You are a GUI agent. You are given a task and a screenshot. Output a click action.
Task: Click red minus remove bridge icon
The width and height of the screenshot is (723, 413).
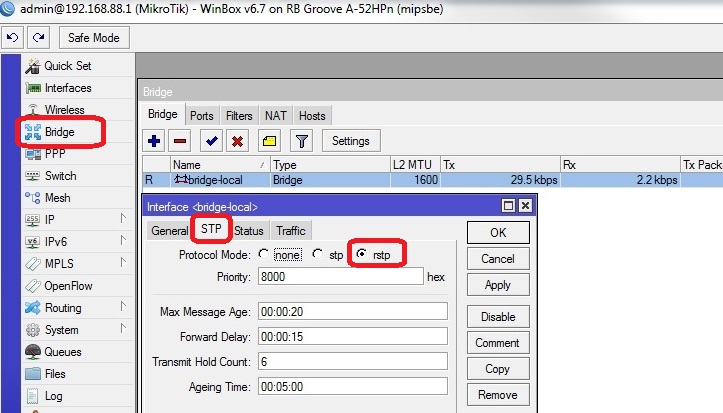pos(180,141)
